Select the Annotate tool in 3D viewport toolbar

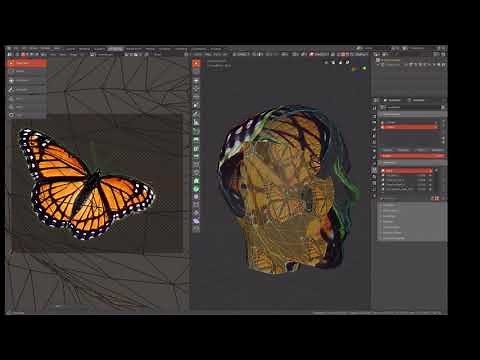click(x=196, y=114)
